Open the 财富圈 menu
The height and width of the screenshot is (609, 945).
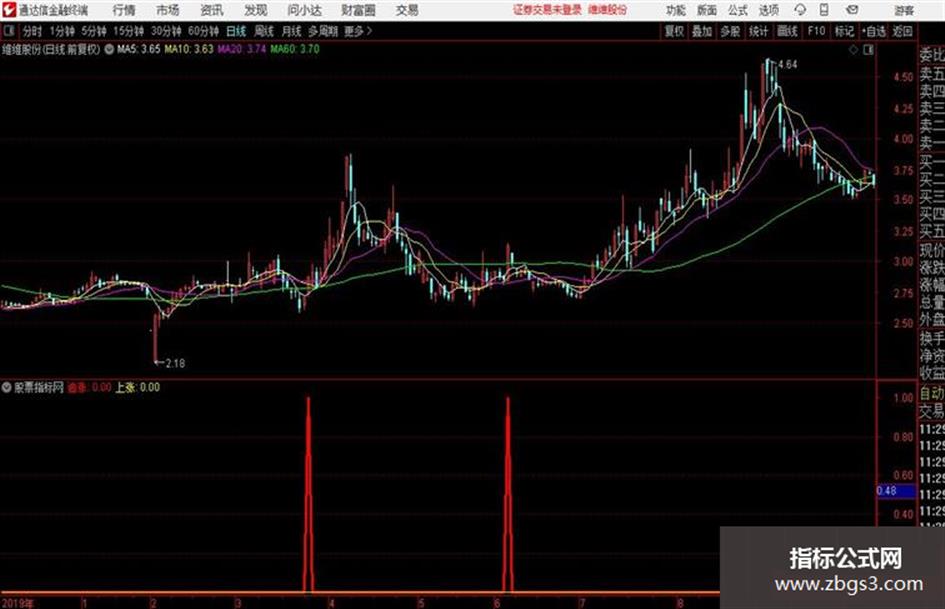coord(358,10)
